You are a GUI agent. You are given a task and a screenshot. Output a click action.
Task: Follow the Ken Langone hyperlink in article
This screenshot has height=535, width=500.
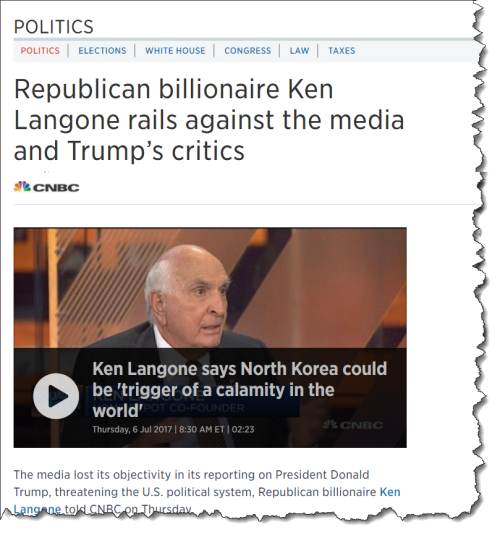390,492
